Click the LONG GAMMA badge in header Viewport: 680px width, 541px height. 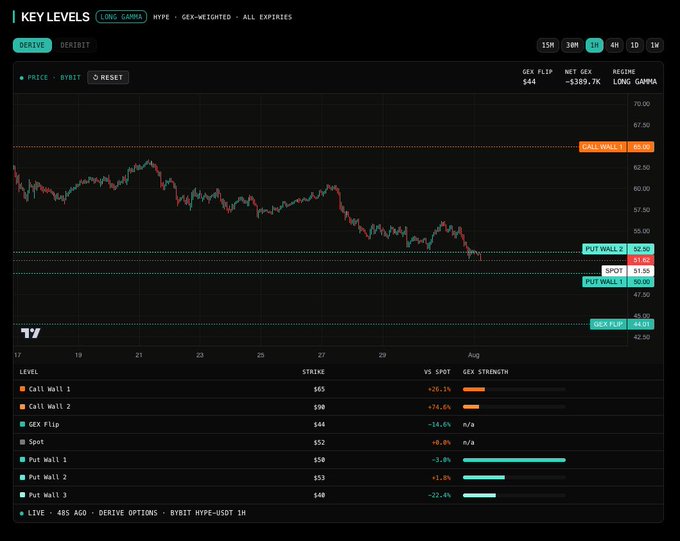[121, 17]
